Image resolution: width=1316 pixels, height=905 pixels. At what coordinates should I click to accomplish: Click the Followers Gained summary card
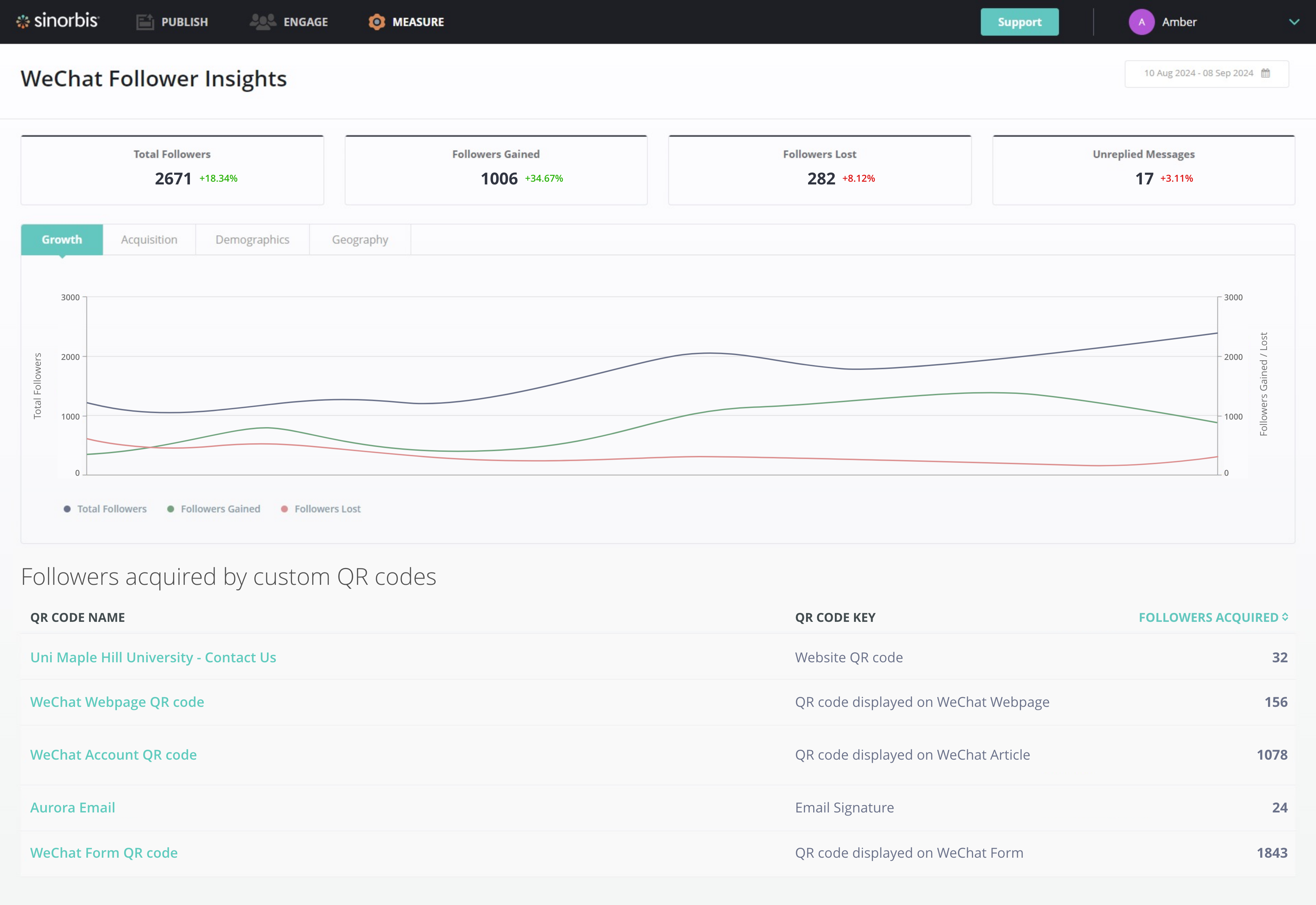pyautogui.click(x=496, y=170)
